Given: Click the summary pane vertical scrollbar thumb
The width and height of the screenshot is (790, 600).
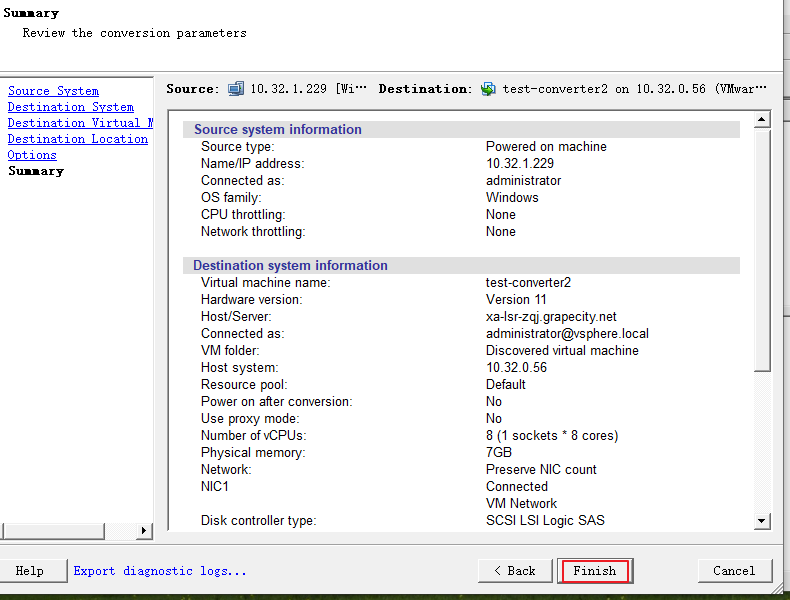Looking at the screenshot, I should (762, 250).
